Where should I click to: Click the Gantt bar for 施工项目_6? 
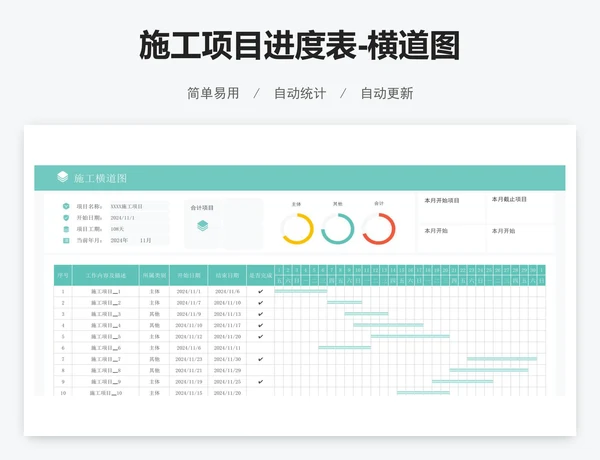pyautogui.click(x=344, y=347)
